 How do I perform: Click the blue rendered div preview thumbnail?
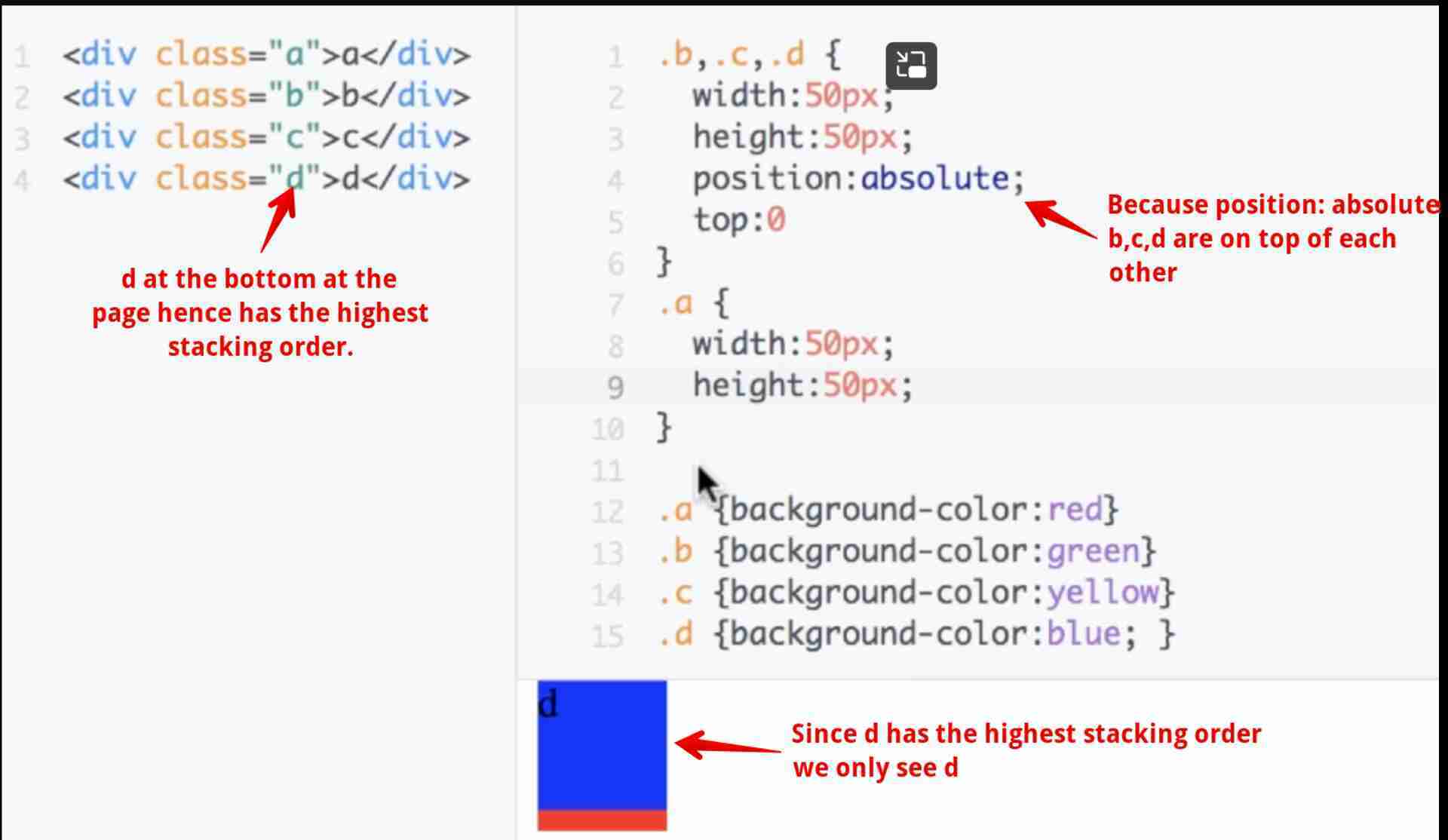coord(601,745)
